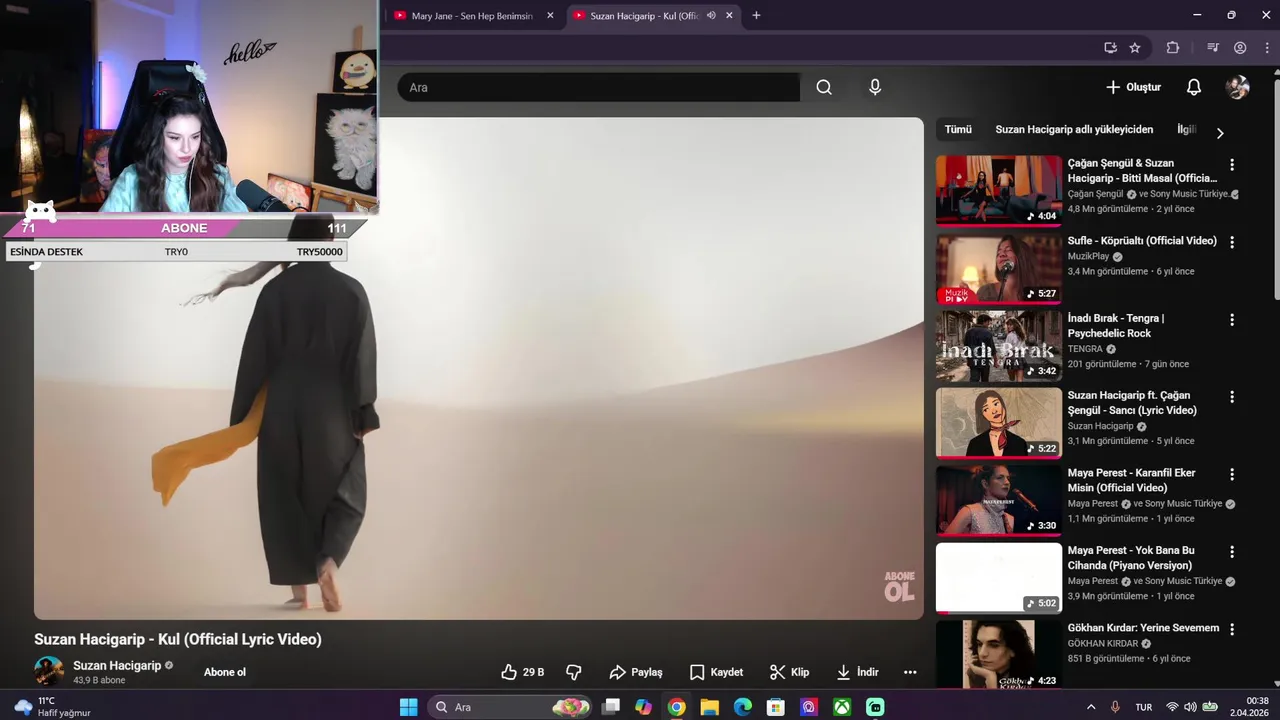Open the Suzan Hacigarip channel name link
Viewport: 1280px width, 720px height.
pyautogui.click(x=117, y=665)
